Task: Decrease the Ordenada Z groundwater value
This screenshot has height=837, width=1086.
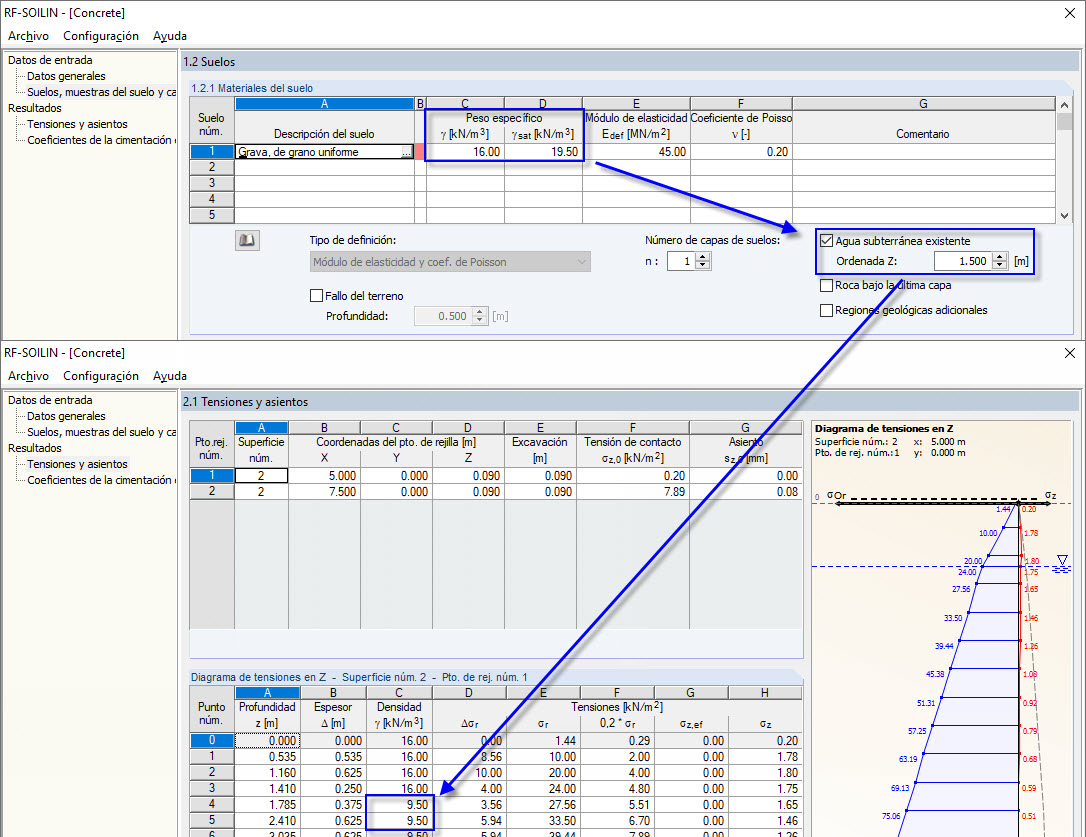Action: coord(1000,266)
